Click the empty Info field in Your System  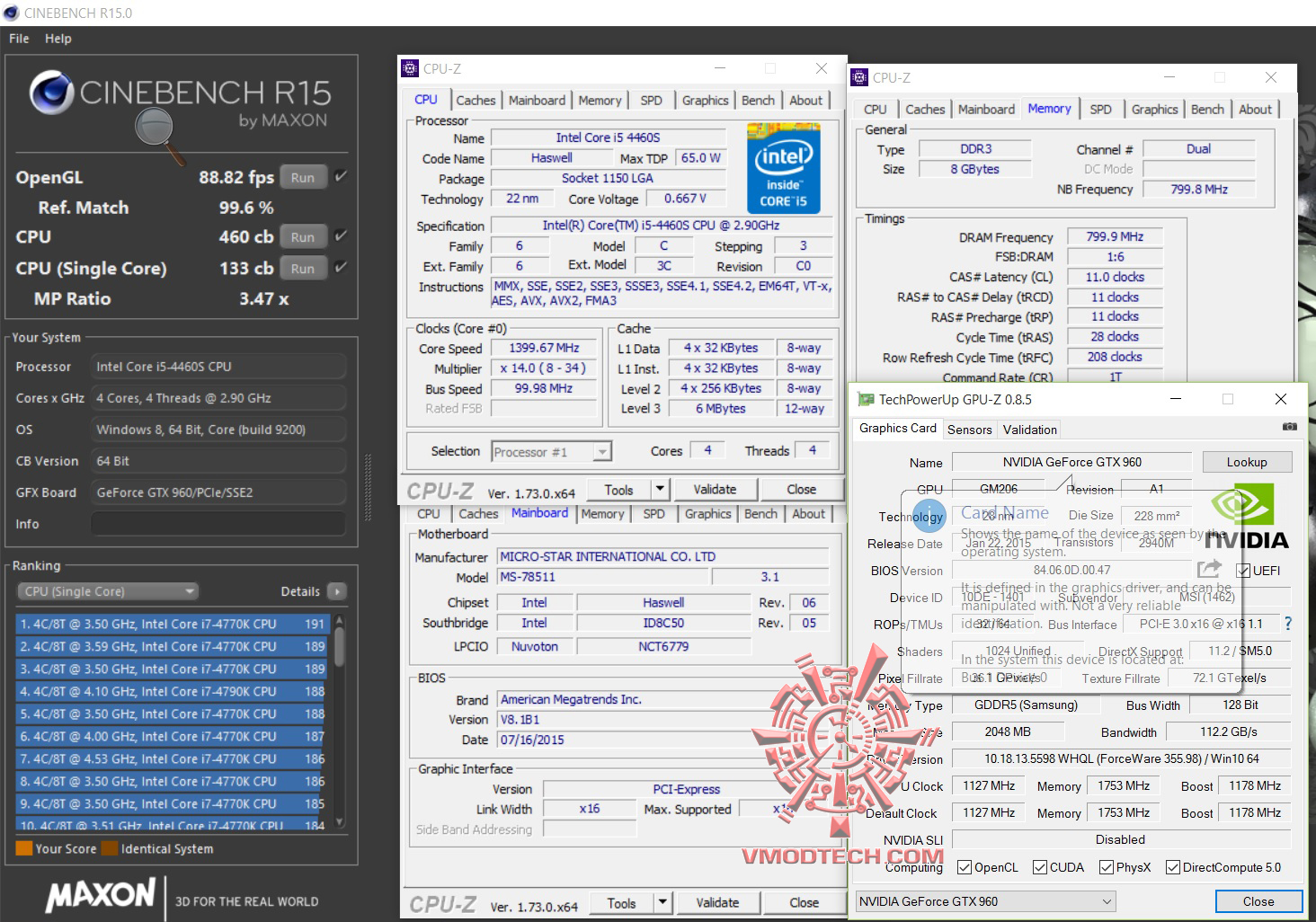tap(218, 524)
